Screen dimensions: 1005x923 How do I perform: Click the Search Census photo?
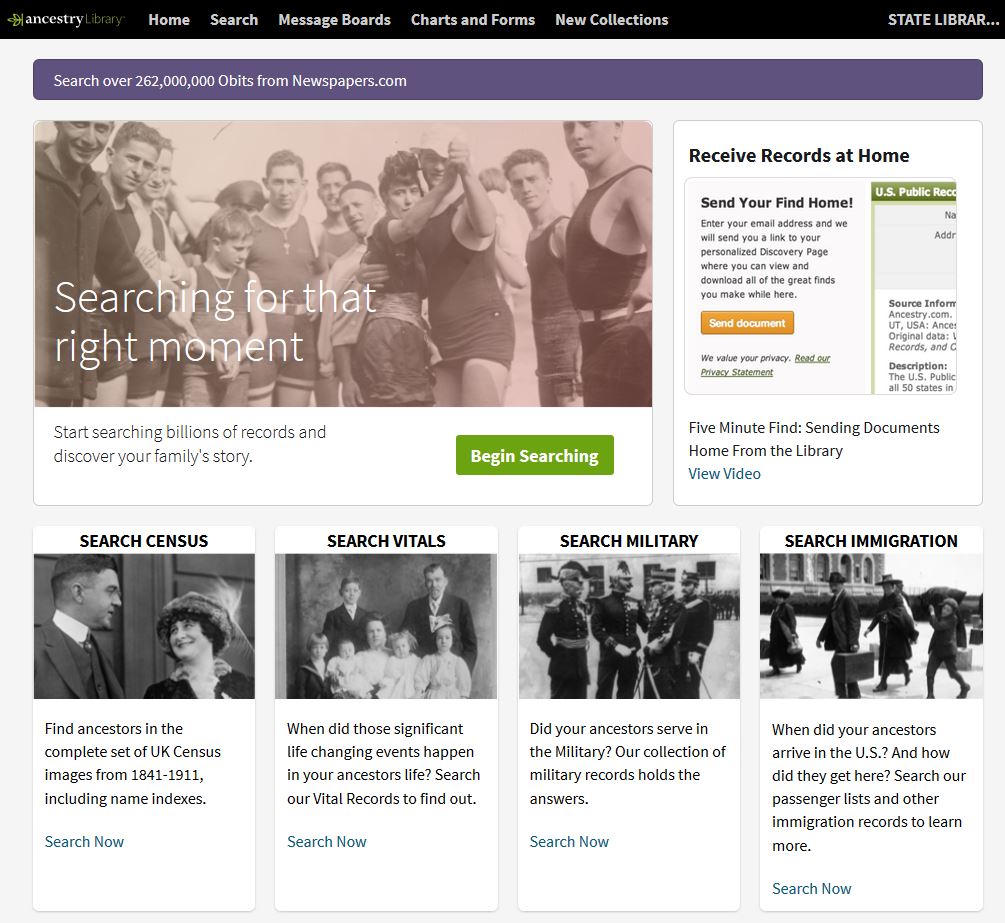pos(144,626)
